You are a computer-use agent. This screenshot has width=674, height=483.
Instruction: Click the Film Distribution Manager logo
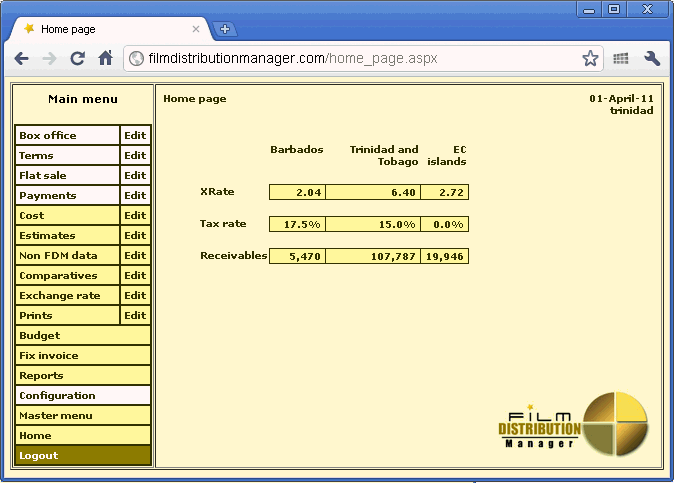tap(573, 423)
